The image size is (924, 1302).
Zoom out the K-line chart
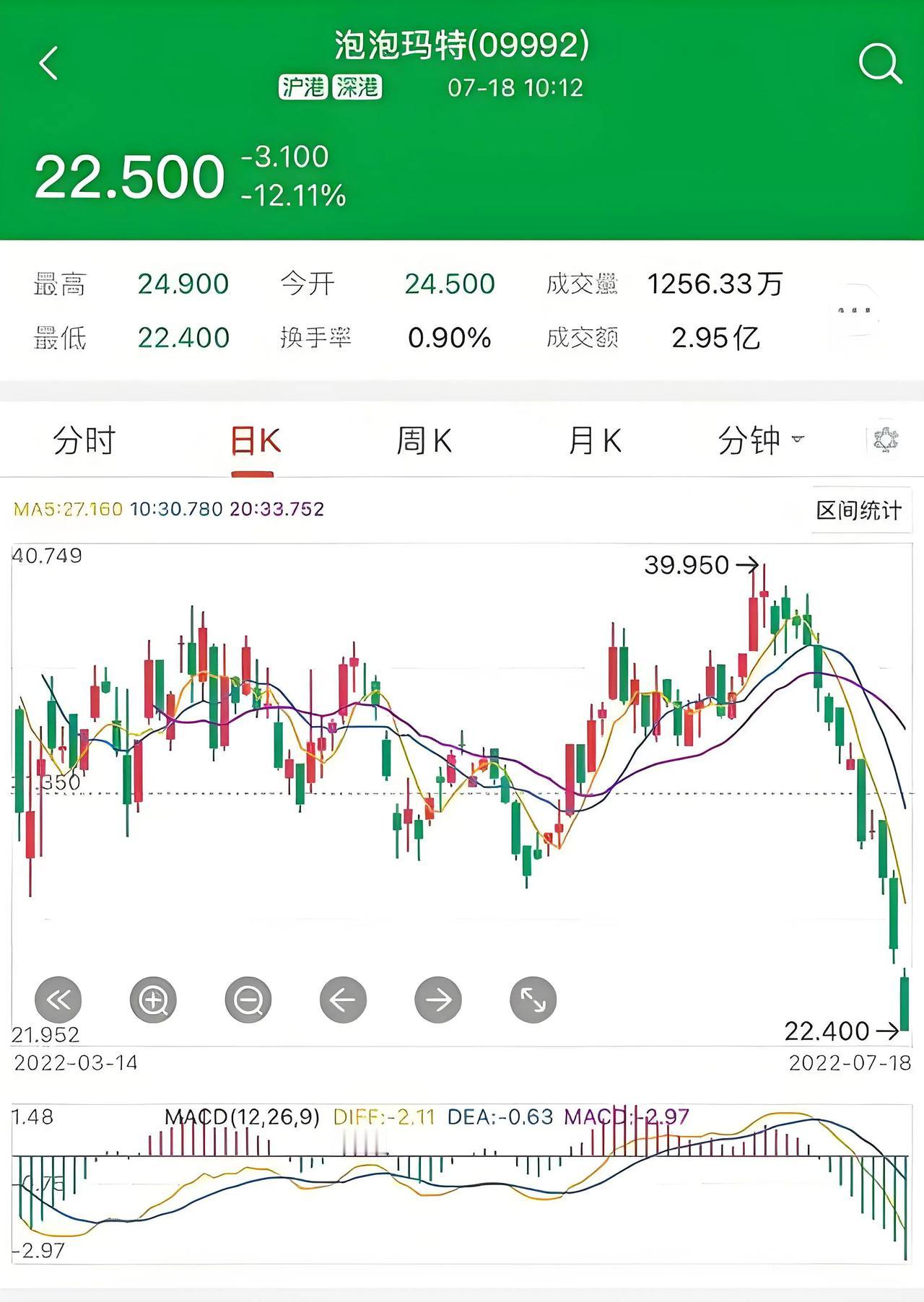pyautogui.click(x=248, y=1000)
